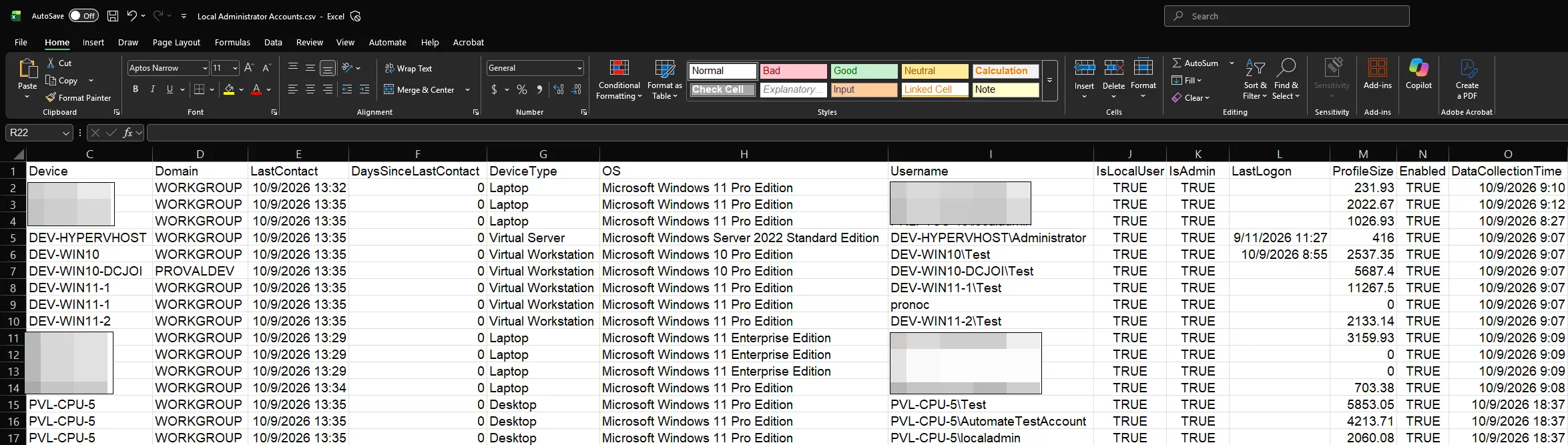
Task: Click the Clear button in Editing
Action: (x=1190, y=97)
